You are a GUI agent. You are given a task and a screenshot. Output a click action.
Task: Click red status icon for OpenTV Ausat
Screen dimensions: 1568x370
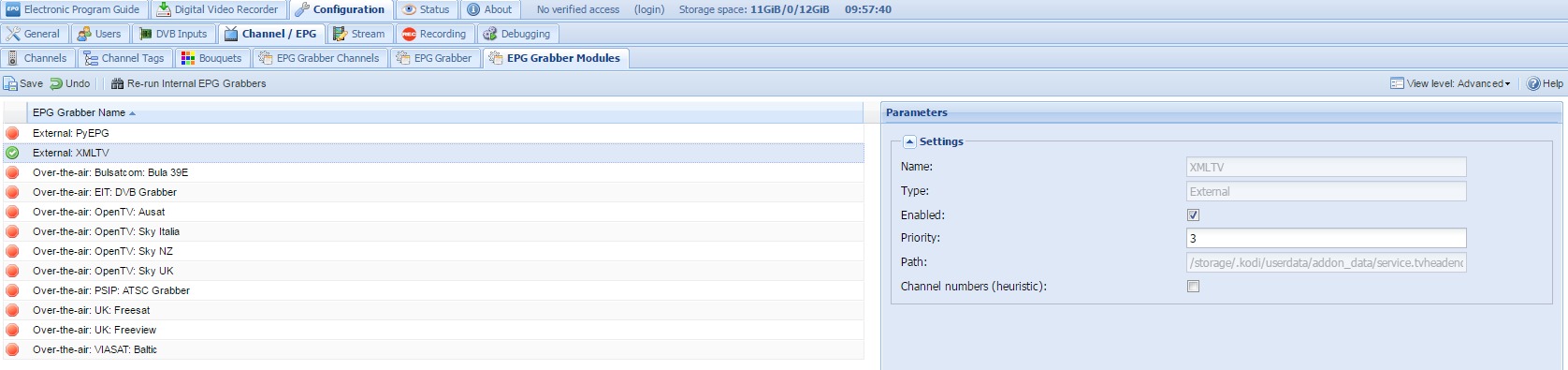click(x=12, y=212)
